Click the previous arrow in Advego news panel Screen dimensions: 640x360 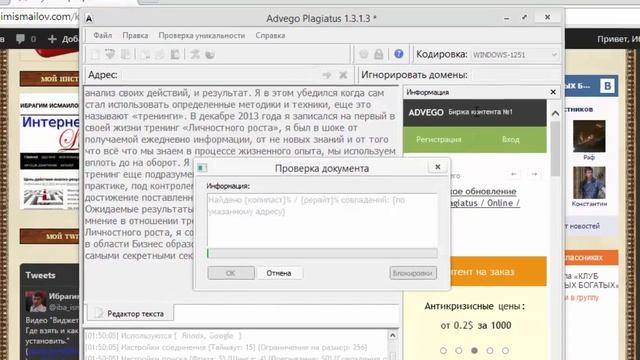pos(514,174)
